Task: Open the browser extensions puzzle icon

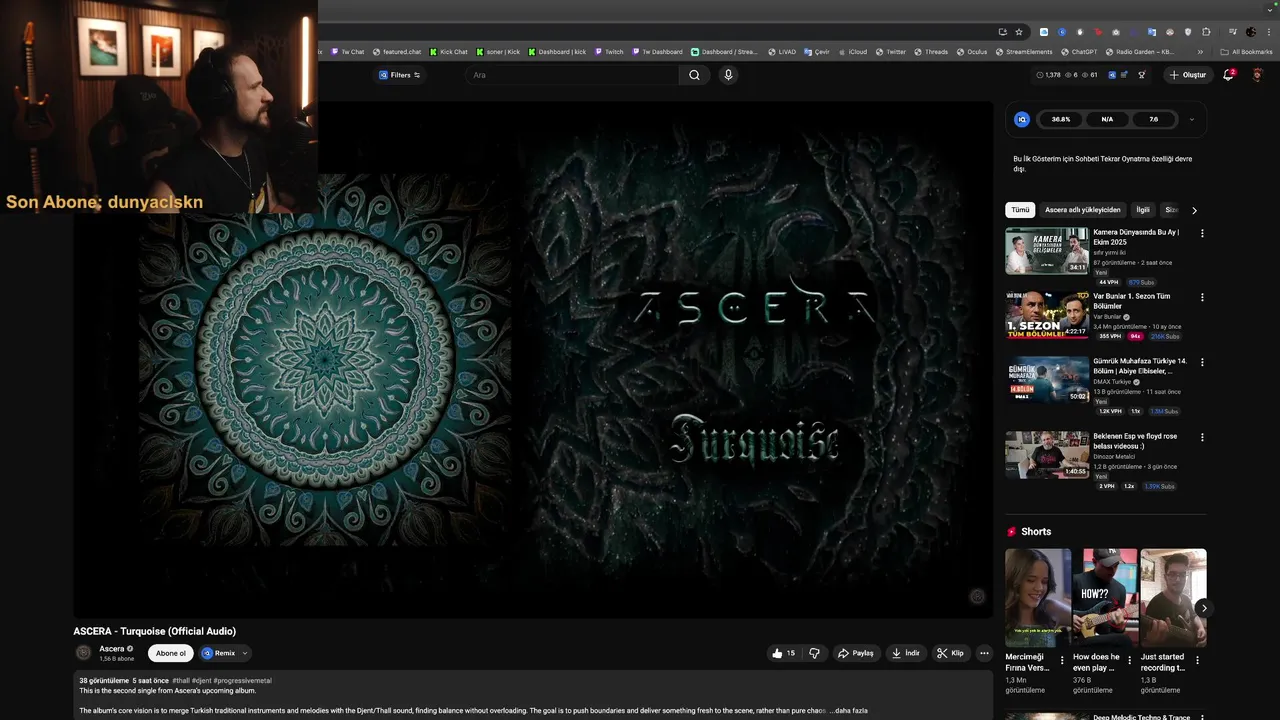Action: coord(1206,32)
